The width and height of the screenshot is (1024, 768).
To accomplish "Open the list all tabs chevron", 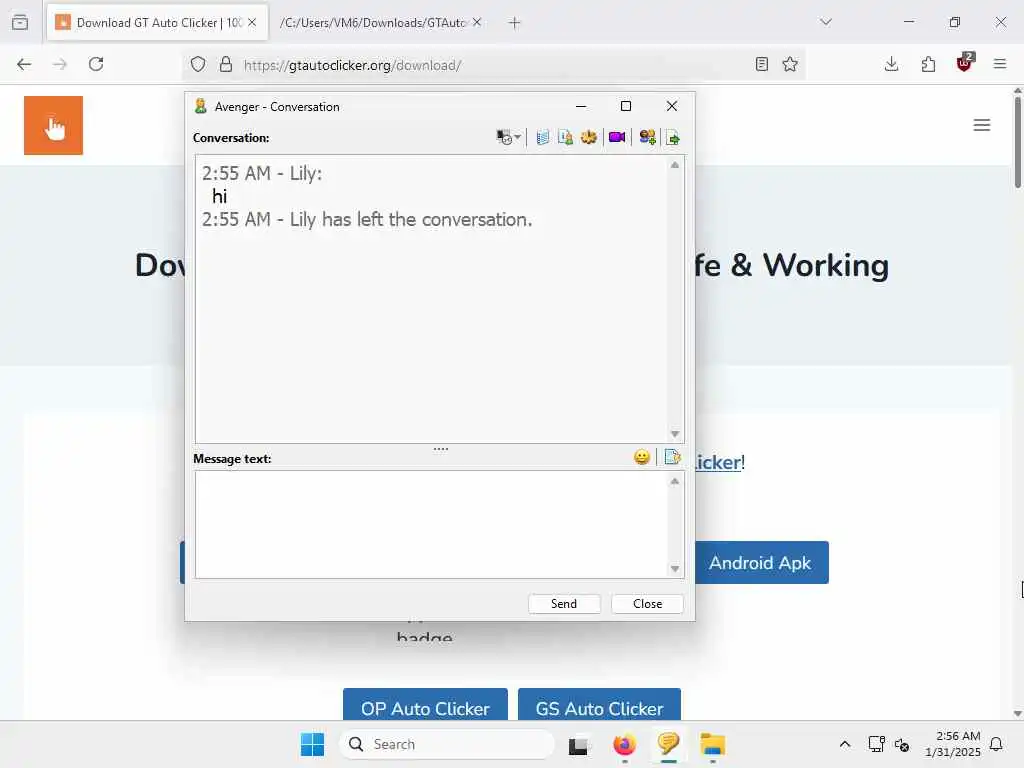I will tap(826, 22).
